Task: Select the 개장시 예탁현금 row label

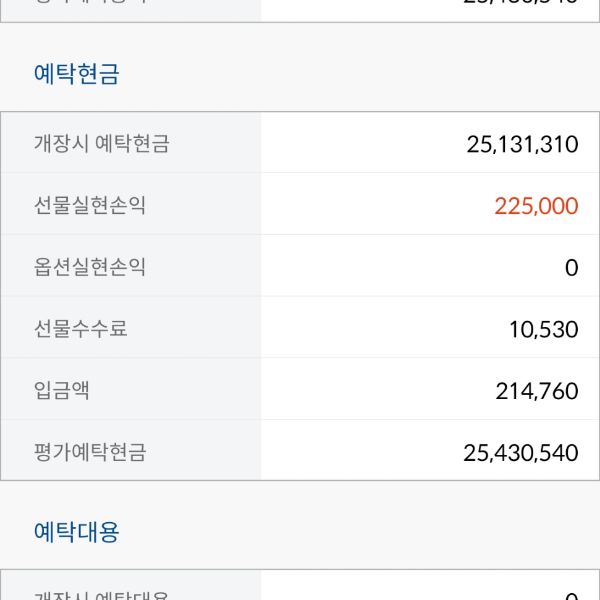Action: [x=101, y=143]
